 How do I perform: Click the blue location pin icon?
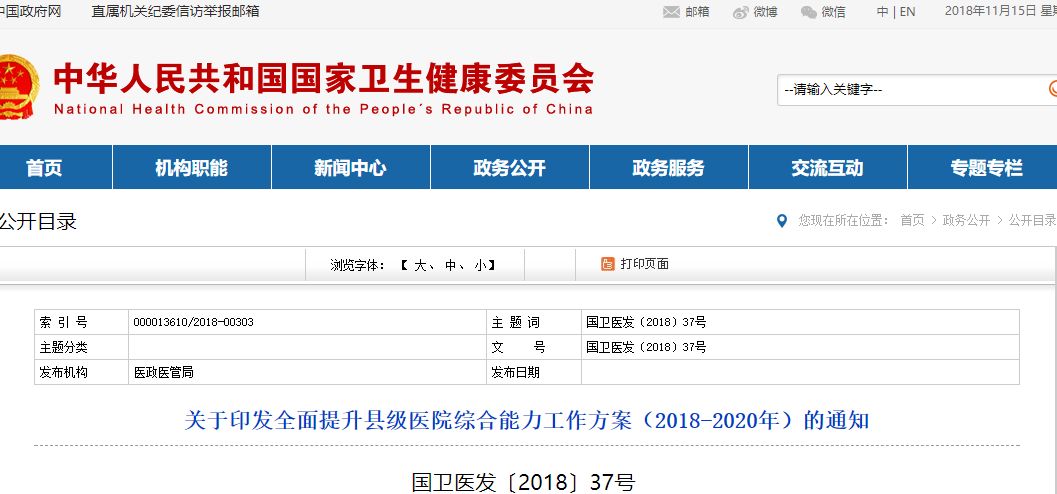click(782, 220)
